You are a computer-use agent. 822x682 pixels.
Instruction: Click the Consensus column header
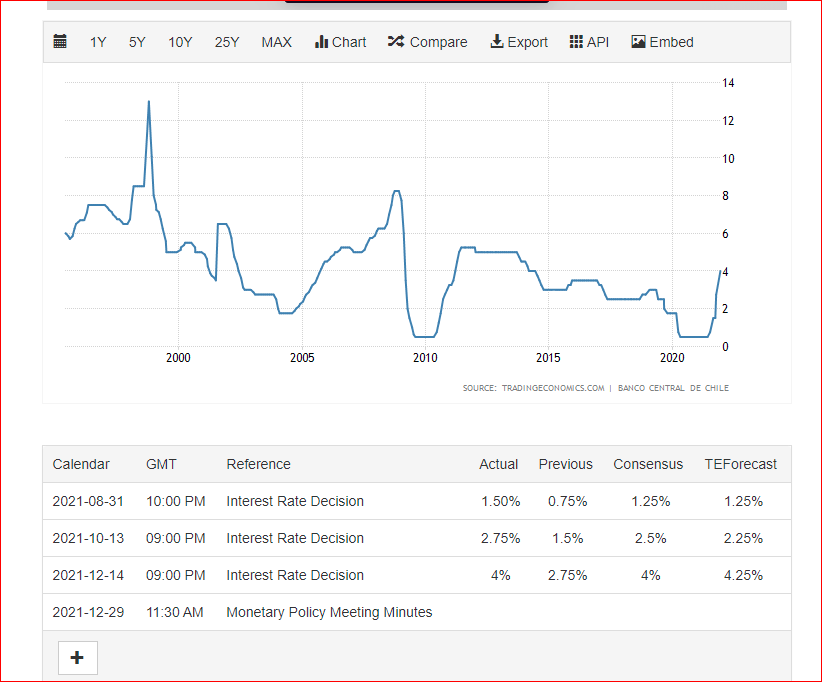coord(648,464)
